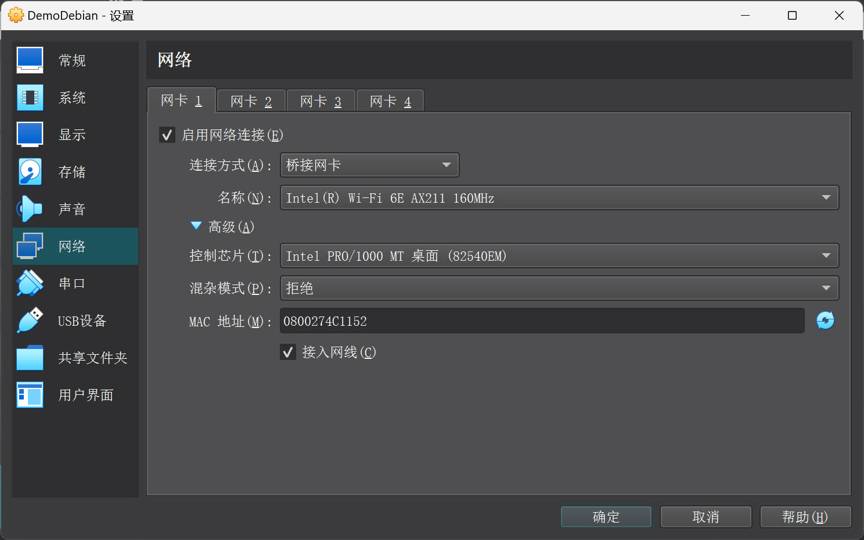
Task: Open 用户界面 (User interface) icon
Action: [x=30, y=395]
